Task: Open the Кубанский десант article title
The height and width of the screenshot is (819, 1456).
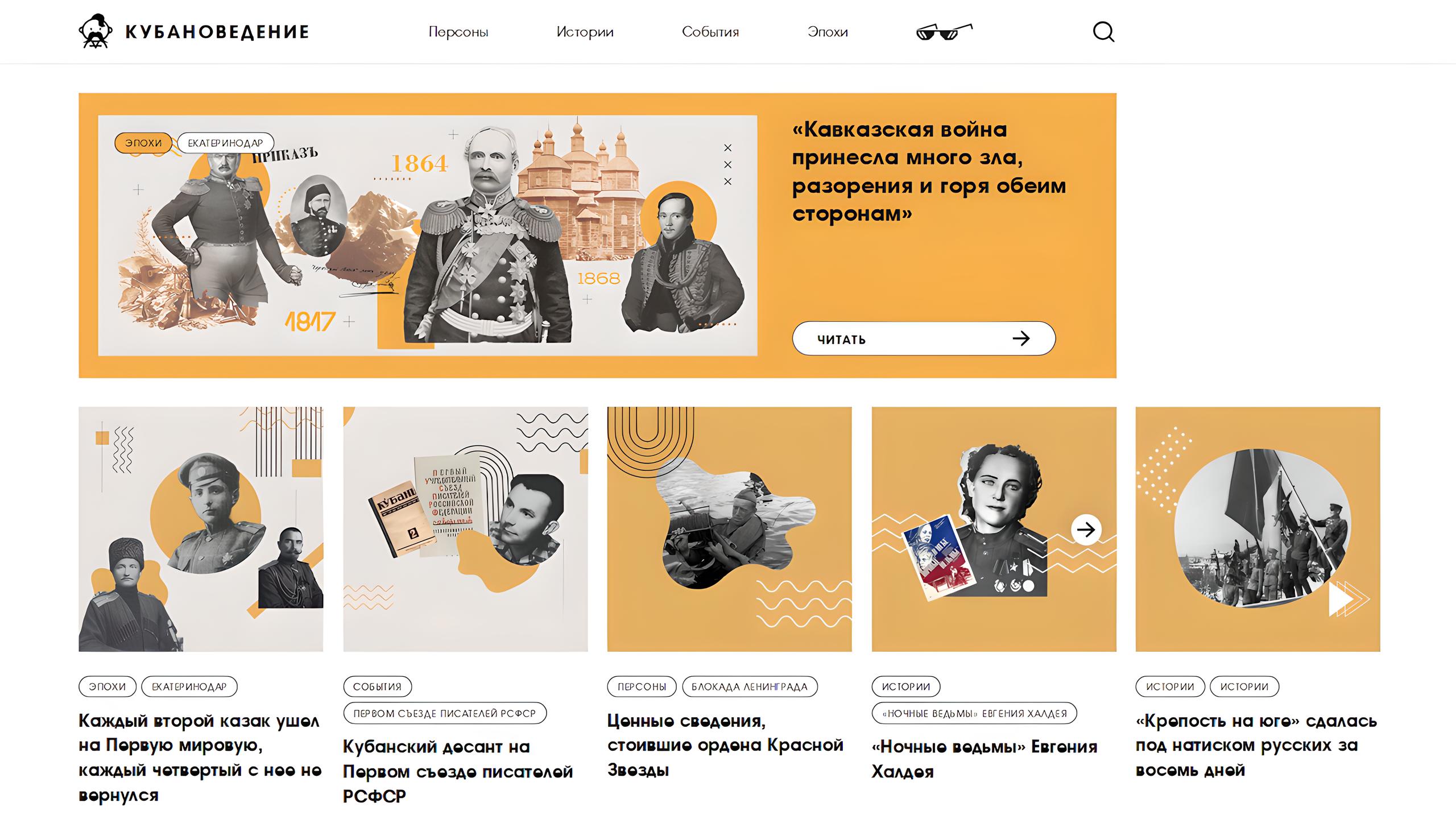Action: coord(458,771)
